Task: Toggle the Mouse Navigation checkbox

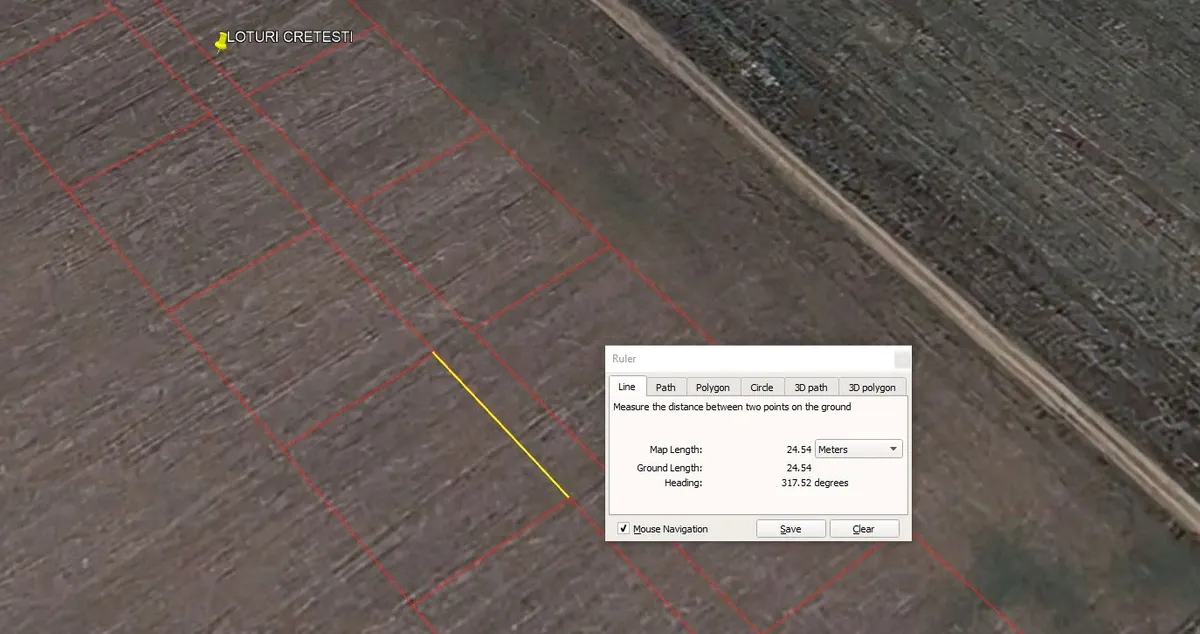Action: point(624,529)
